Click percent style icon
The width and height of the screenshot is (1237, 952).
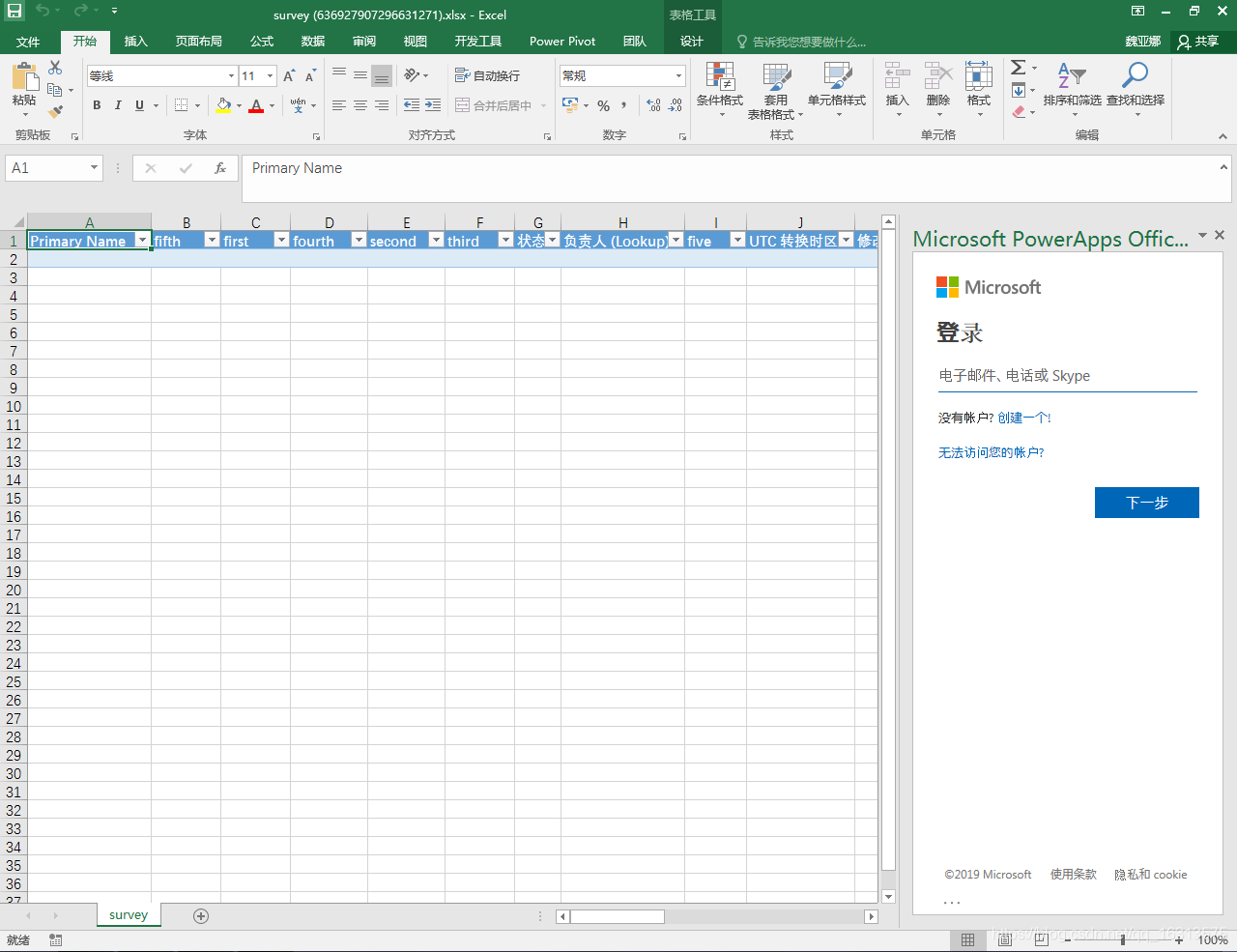(603, 105)
